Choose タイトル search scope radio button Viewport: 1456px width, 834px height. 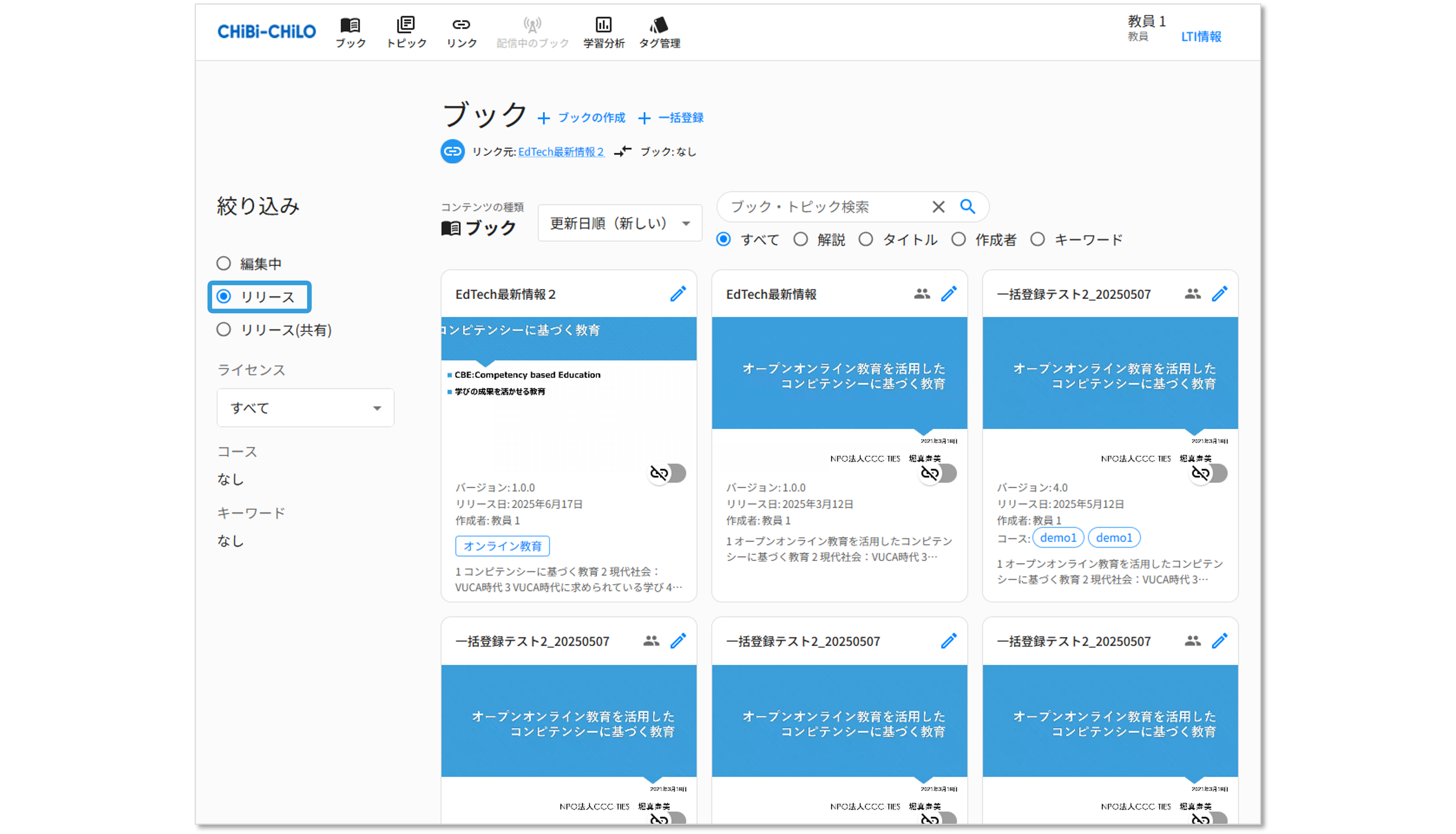[x=866, y=239]
